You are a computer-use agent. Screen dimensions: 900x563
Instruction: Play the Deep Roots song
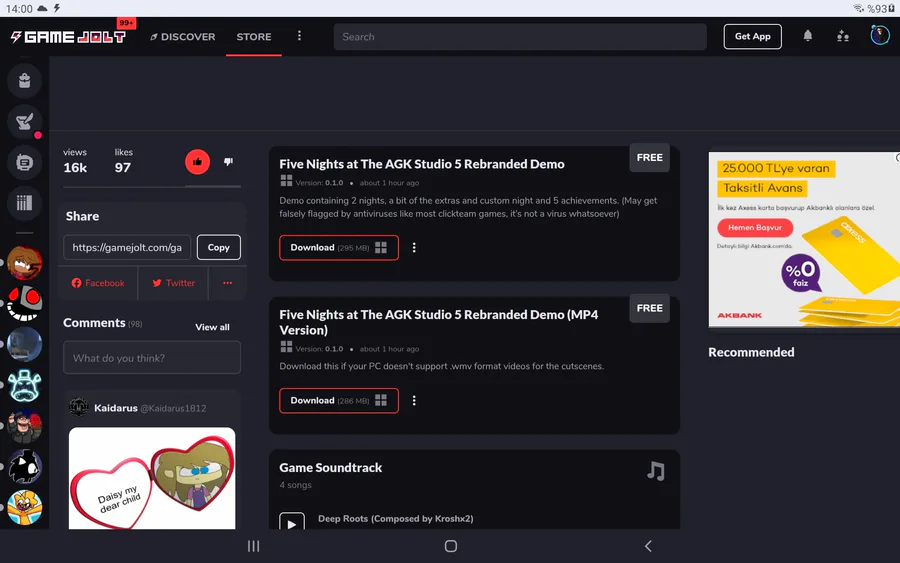pos(292,523)
